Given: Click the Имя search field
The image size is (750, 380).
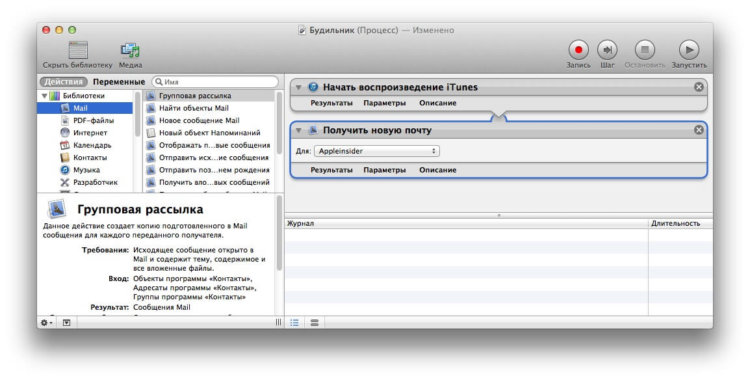Looking at the screenshot, I should tap(215, 82).
